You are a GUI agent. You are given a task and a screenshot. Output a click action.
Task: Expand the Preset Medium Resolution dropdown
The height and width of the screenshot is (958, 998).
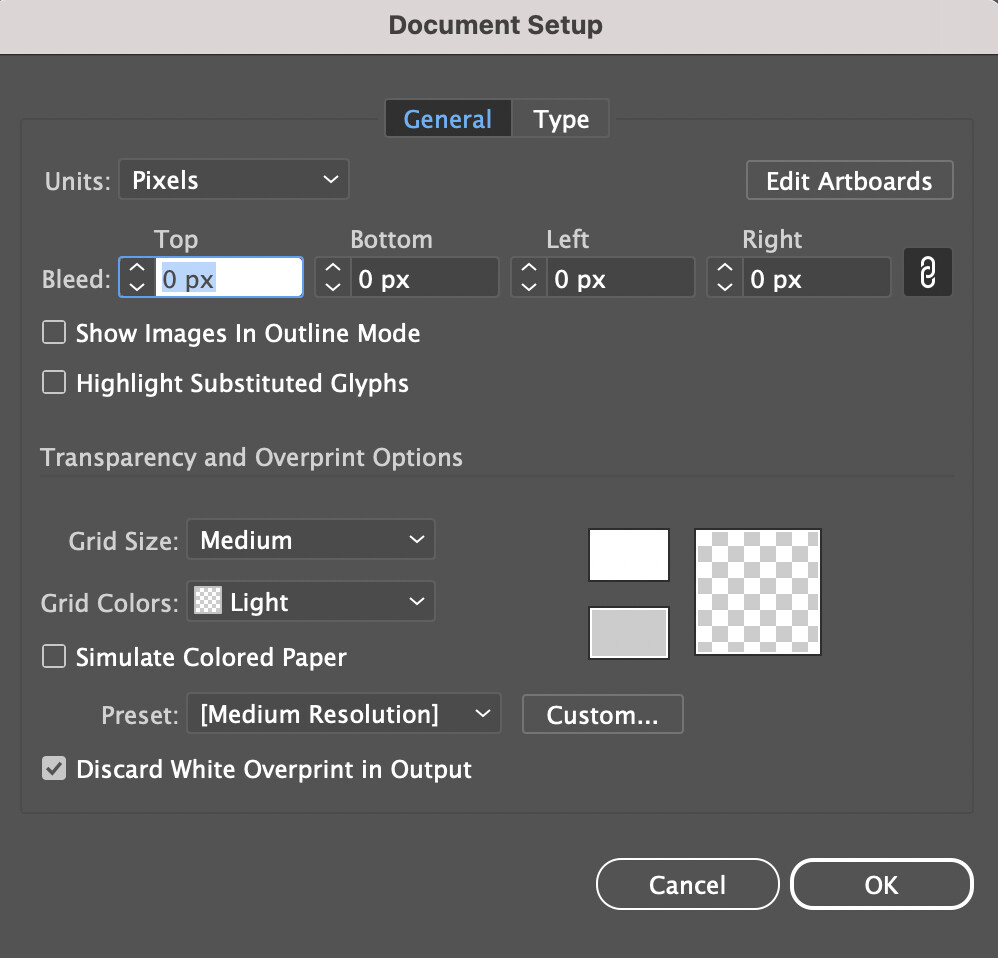pos(344,714)
